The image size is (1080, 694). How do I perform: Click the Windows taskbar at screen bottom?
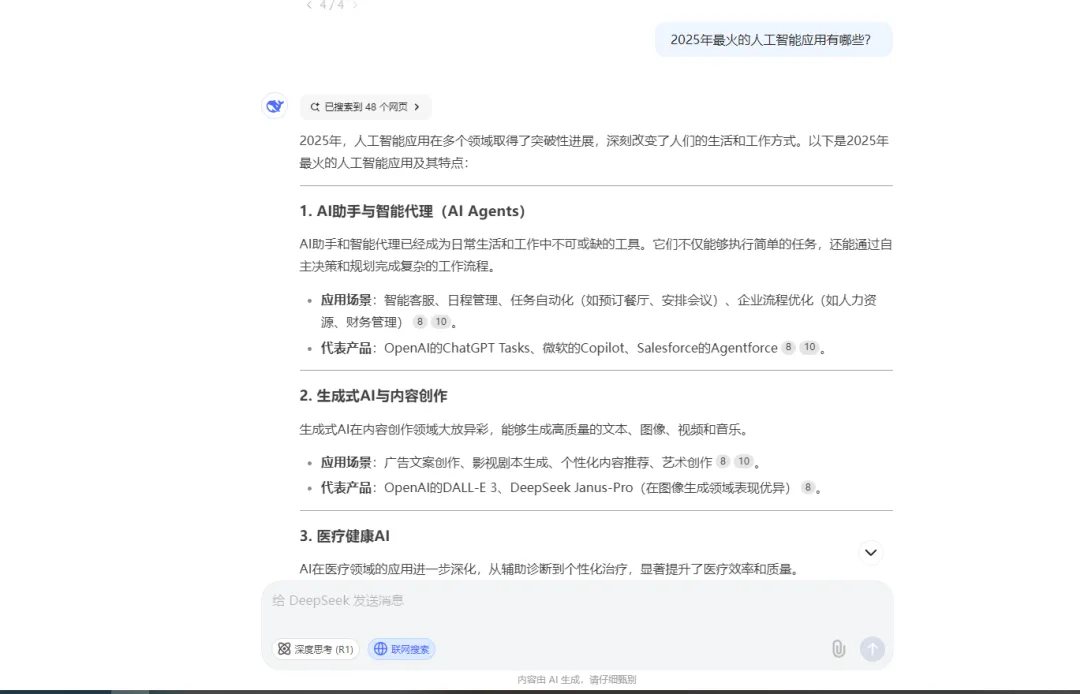click(x=540, y=690)
